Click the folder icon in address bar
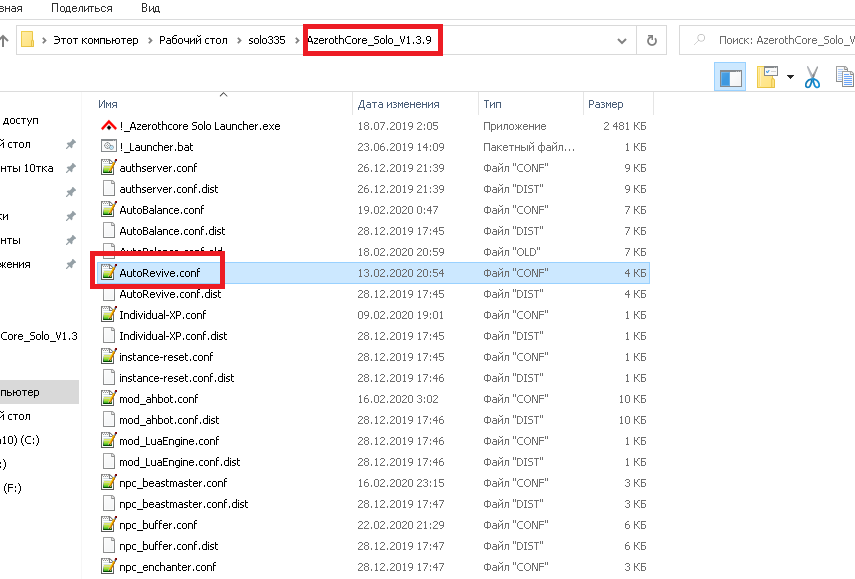The width and height of the screenshot is (855, 579). tap(27, 40)
